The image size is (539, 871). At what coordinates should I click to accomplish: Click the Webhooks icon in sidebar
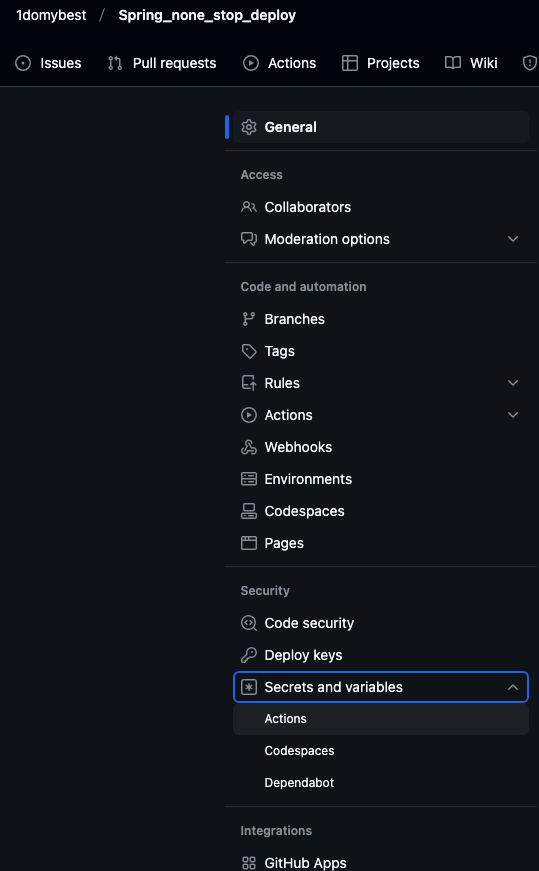pyautogui.click(x=248, y=447)
